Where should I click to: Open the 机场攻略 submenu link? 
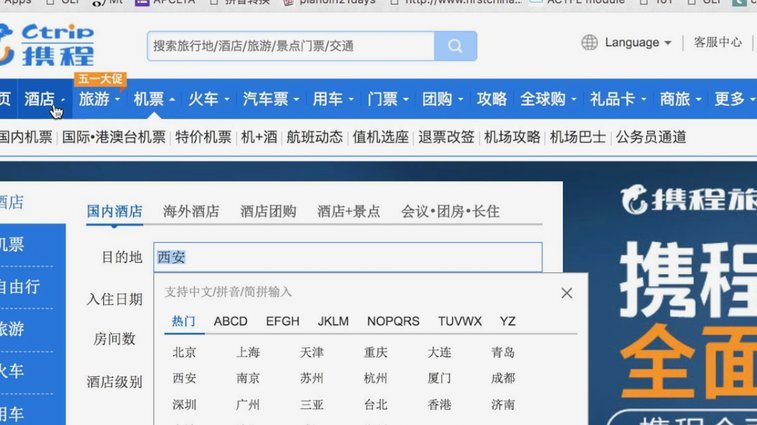tap(512, 137)
